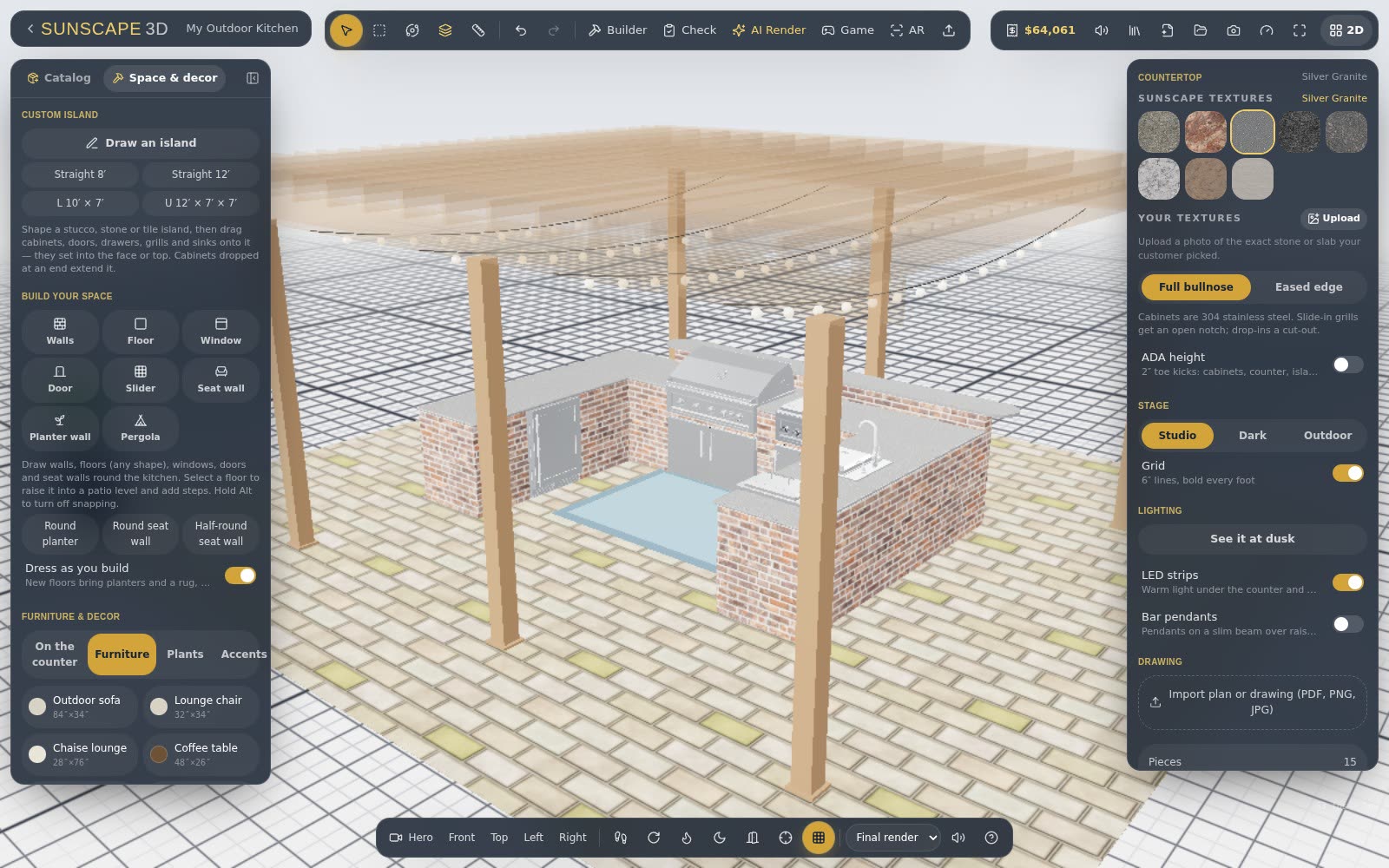Screen dimensions: 1389x868
Task: Turn off Dress as you build
Action: coord(240,575)
